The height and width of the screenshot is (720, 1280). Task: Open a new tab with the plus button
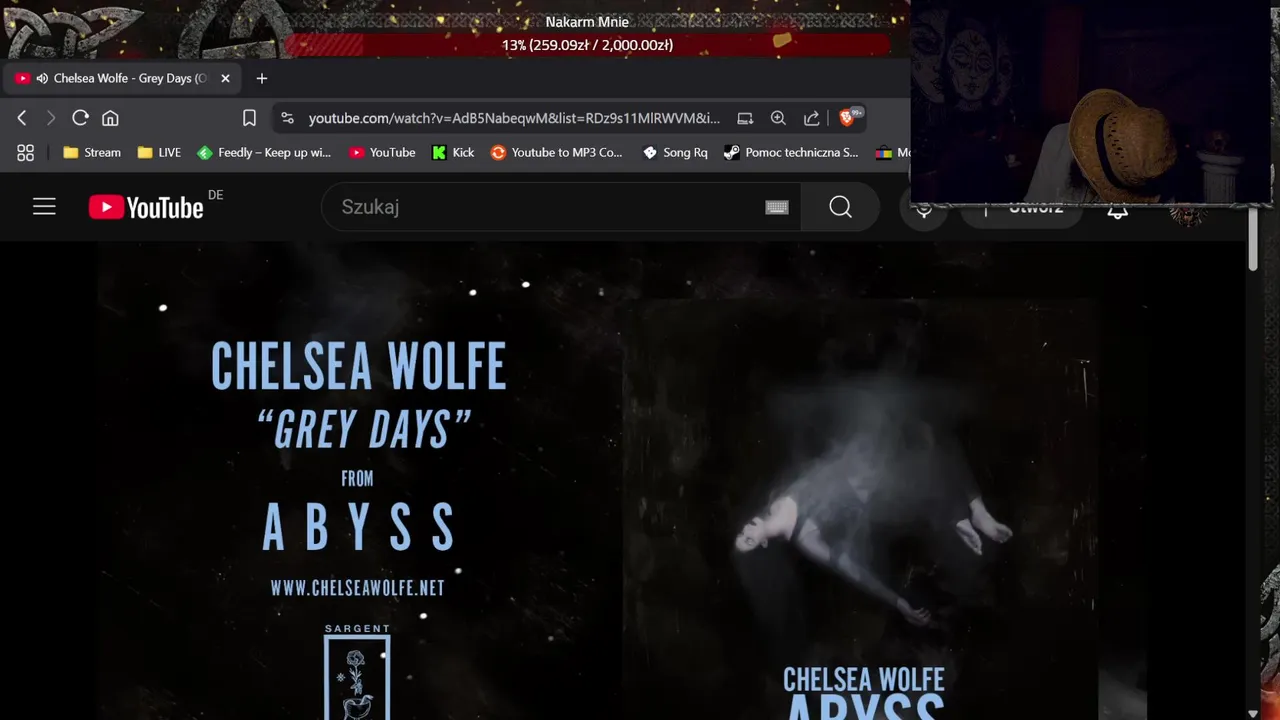[262, 78]
